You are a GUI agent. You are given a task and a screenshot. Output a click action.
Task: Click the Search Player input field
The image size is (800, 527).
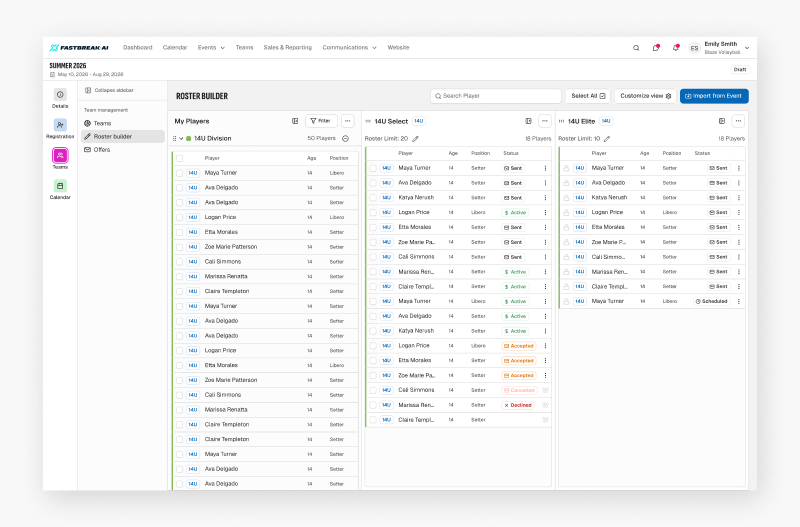tap(496, 96)
